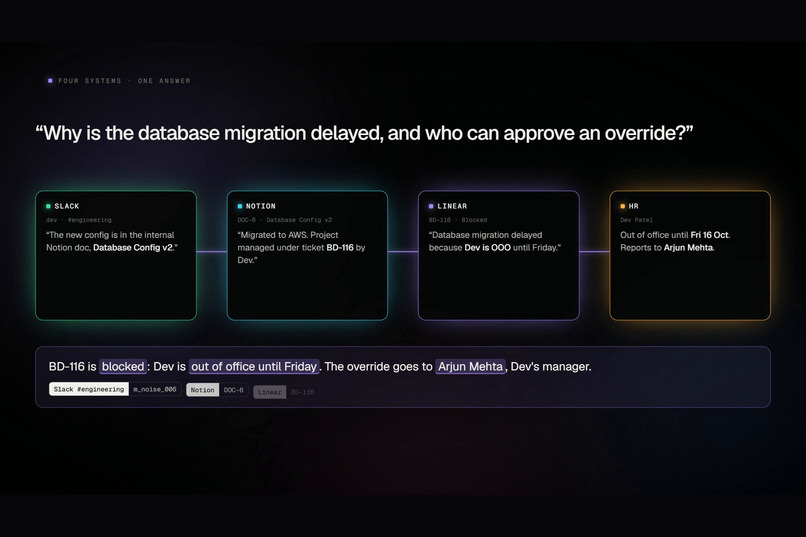Click the dimmed BD-116 citation label
Image resolution: width=806 pixels, height=537 pixels.
click(302, 392)
